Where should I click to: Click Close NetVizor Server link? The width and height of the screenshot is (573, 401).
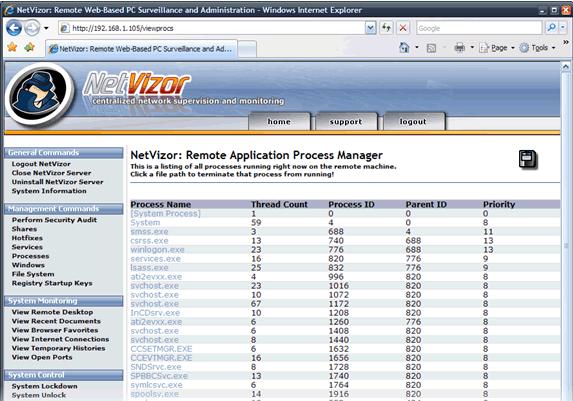51,173
